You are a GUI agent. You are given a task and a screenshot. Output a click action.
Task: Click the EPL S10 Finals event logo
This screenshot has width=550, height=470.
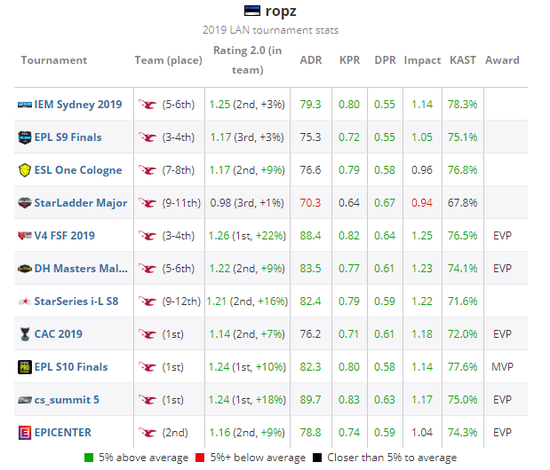(25, 367)
